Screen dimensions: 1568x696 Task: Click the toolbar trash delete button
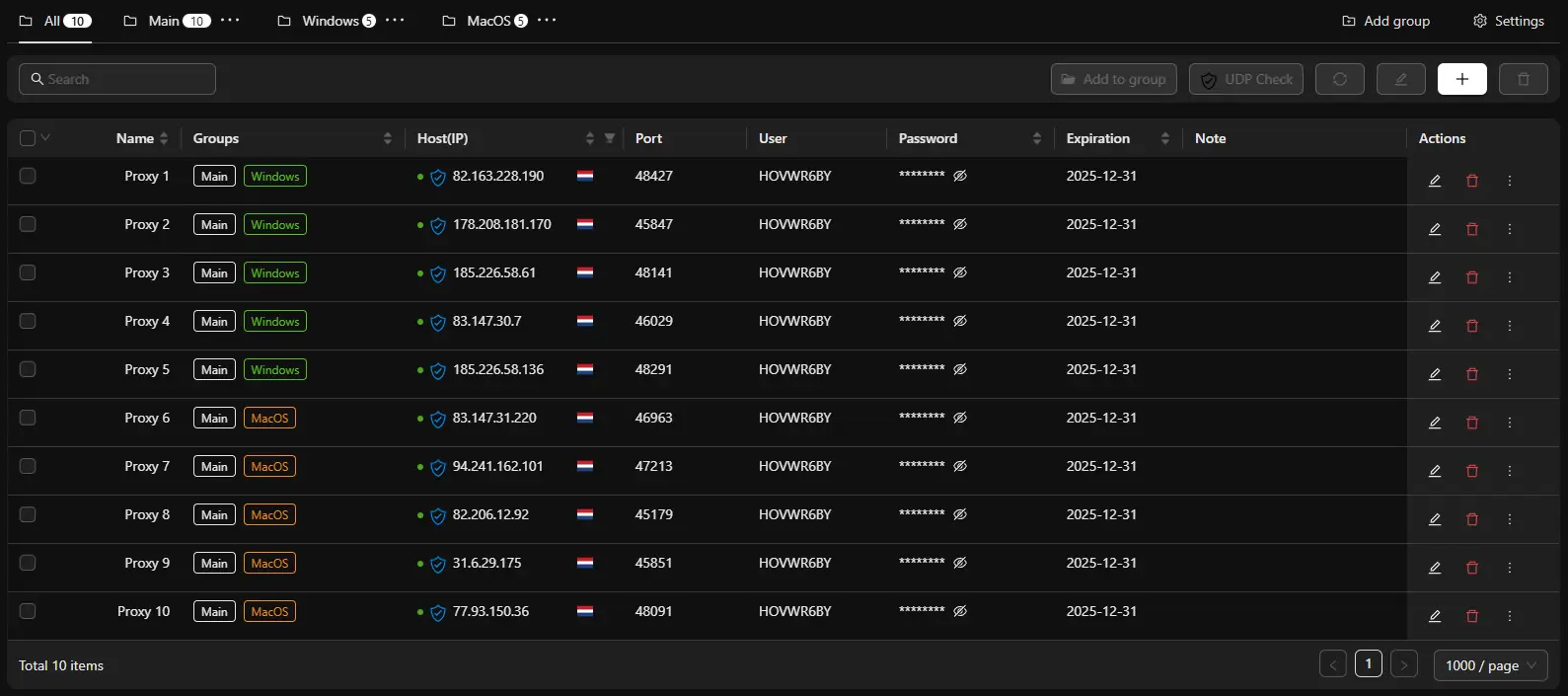[1524, 79]
